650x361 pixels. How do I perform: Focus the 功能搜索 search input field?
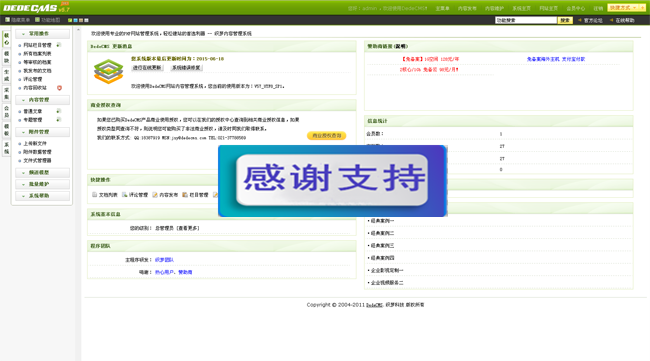(526, 20)
